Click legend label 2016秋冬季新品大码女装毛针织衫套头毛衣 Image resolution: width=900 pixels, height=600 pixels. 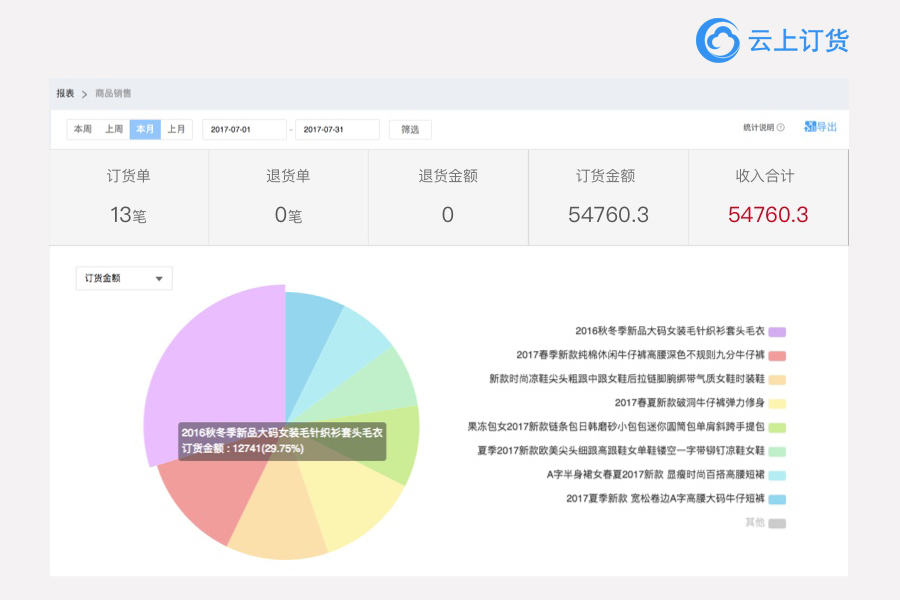[670, 331]
